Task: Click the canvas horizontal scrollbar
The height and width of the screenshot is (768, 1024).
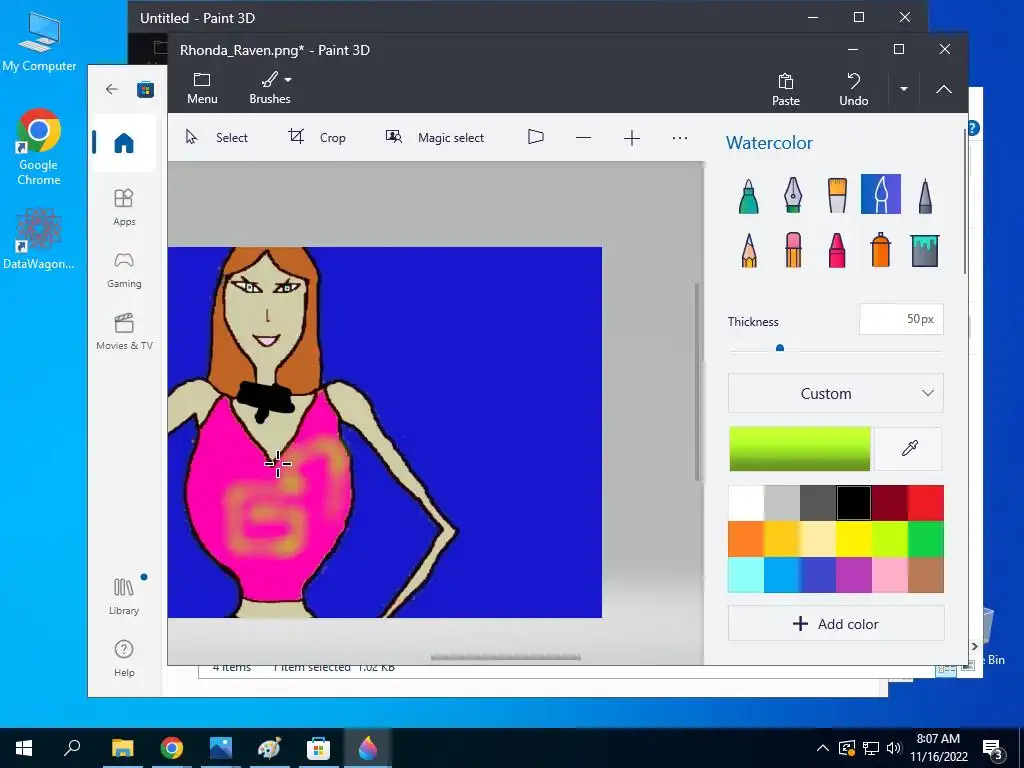Action: [x=505, y=657]
